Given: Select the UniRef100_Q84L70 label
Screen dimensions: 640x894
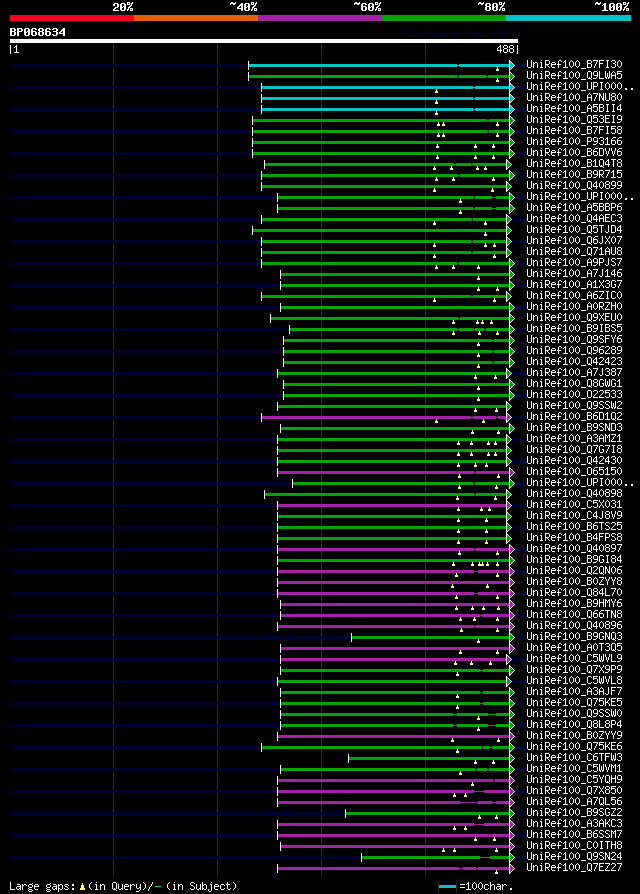Looking at the screenshot, I should point(574,592).
